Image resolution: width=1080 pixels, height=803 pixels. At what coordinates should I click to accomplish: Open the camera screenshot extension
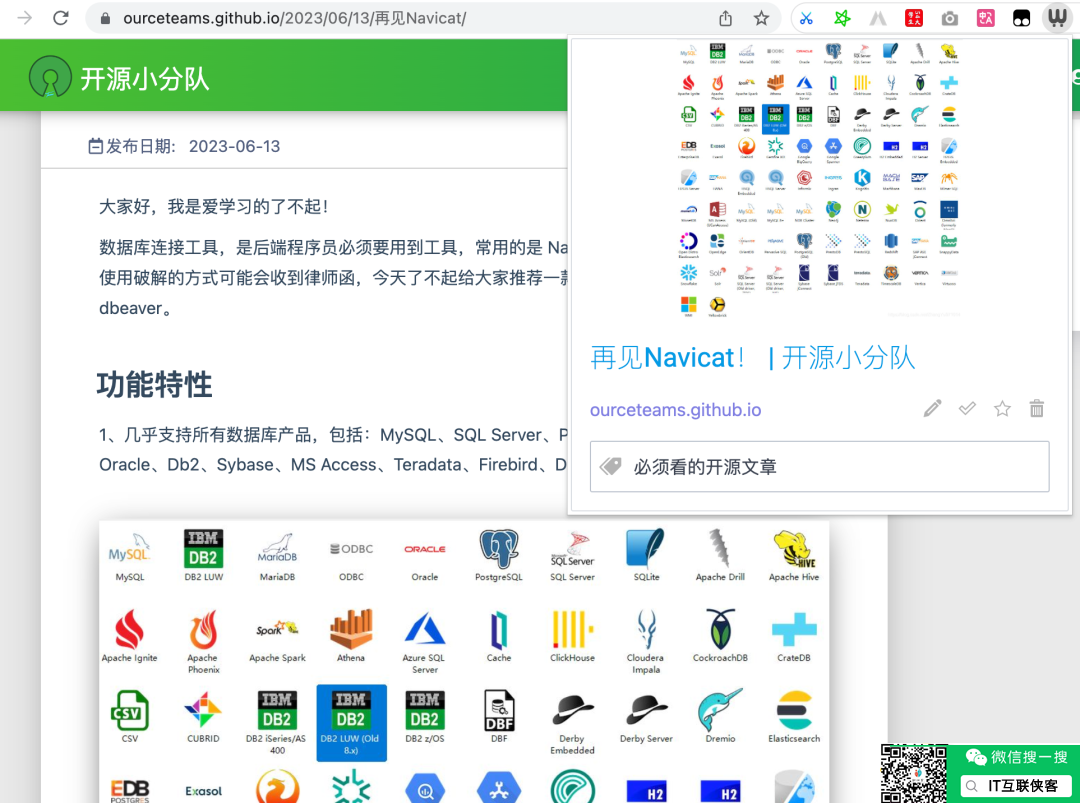tap(950, 19)
